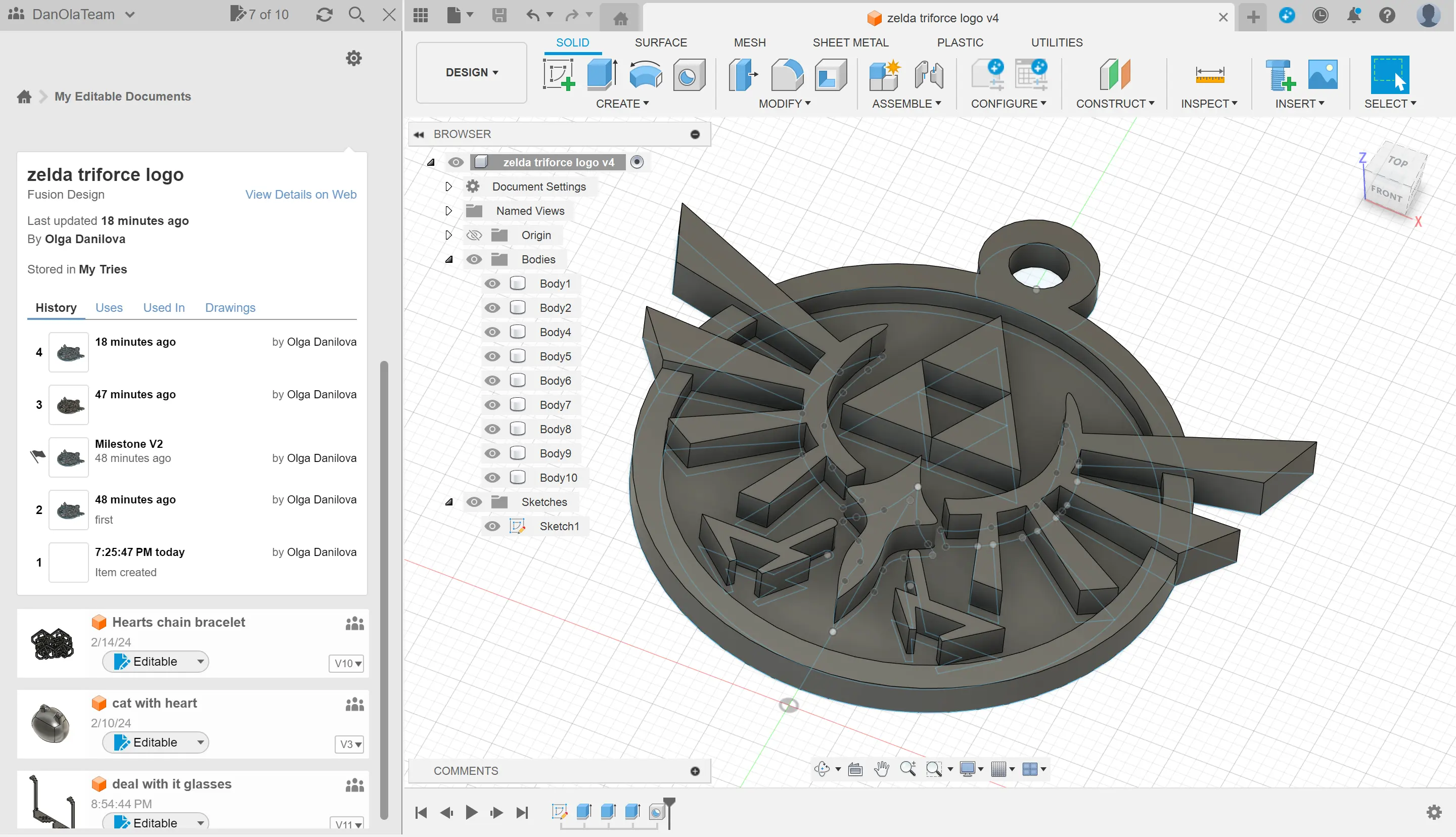The width and height of the screenshot is (1456, 837).
Task: Show the Origin folder
Action: click(x=474, y=235)
